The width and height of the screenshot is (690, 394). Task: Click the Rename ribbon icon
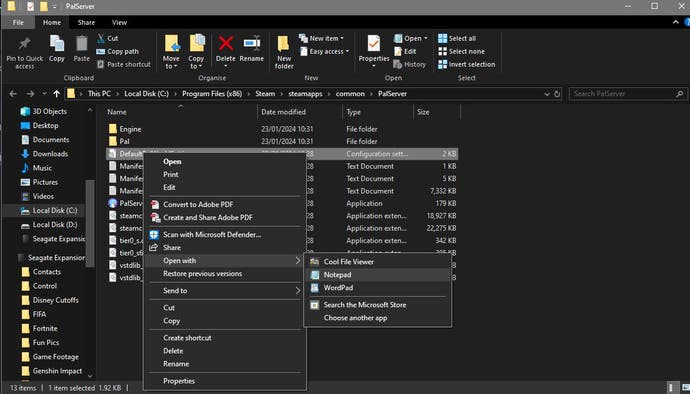click(x=252, y=44)
